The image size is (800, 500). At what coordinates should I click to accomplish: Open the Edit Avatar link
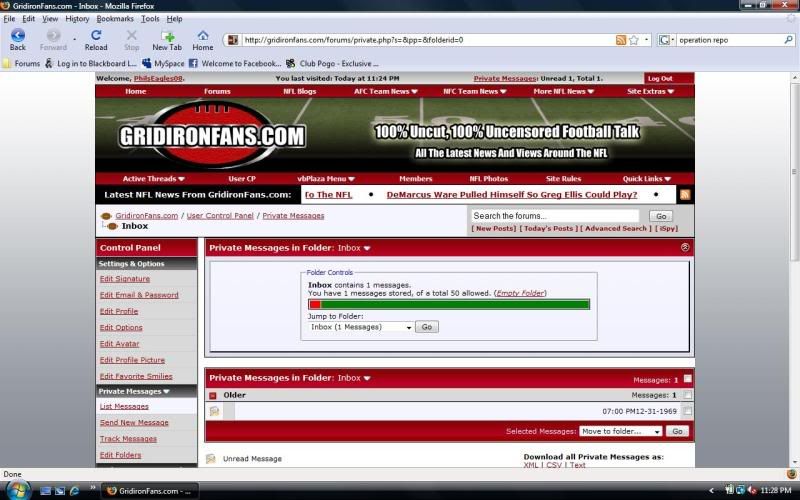pos(119,344)
